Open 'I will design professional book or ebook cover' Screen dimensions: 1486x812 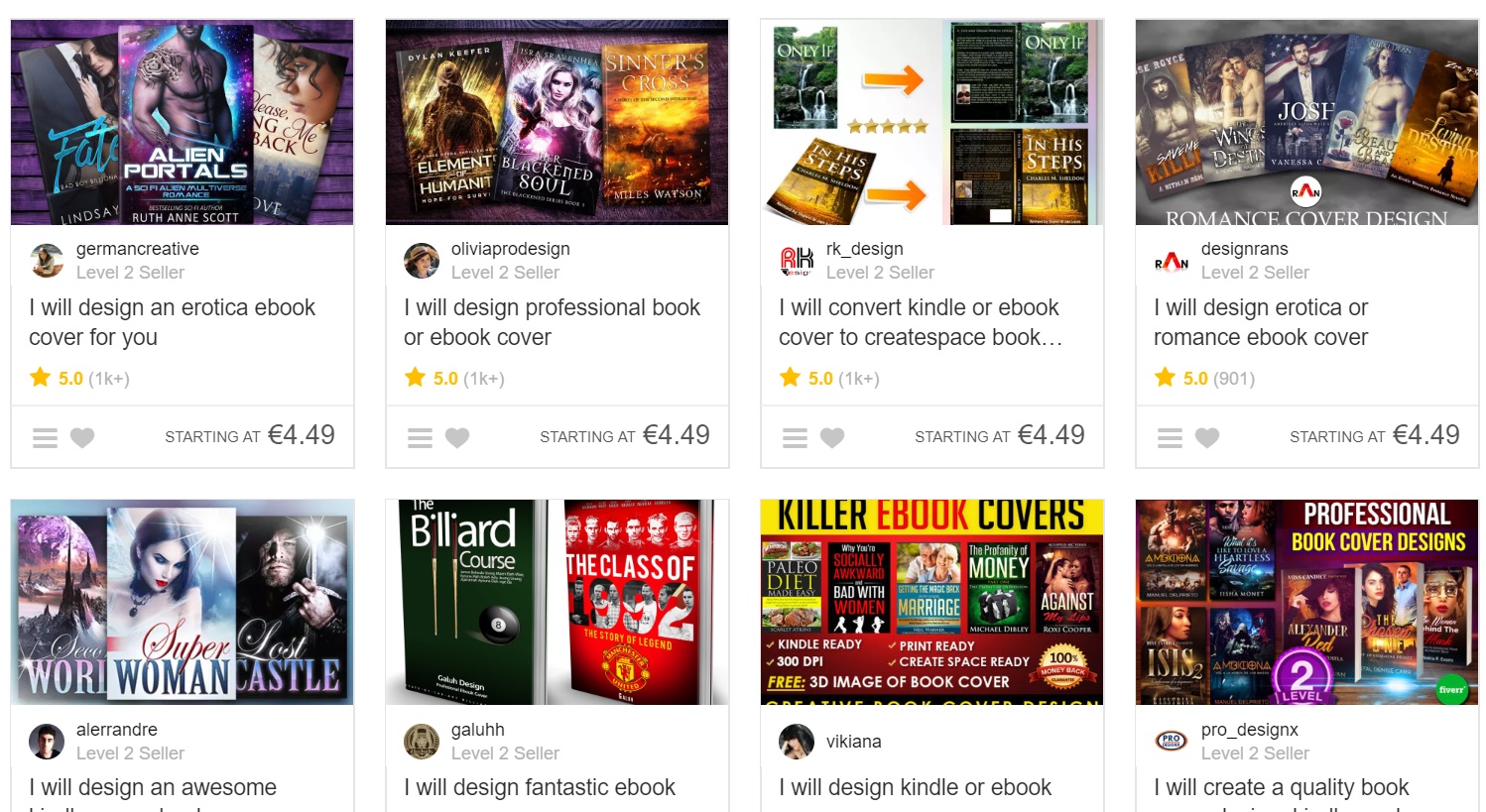point(552,322)
